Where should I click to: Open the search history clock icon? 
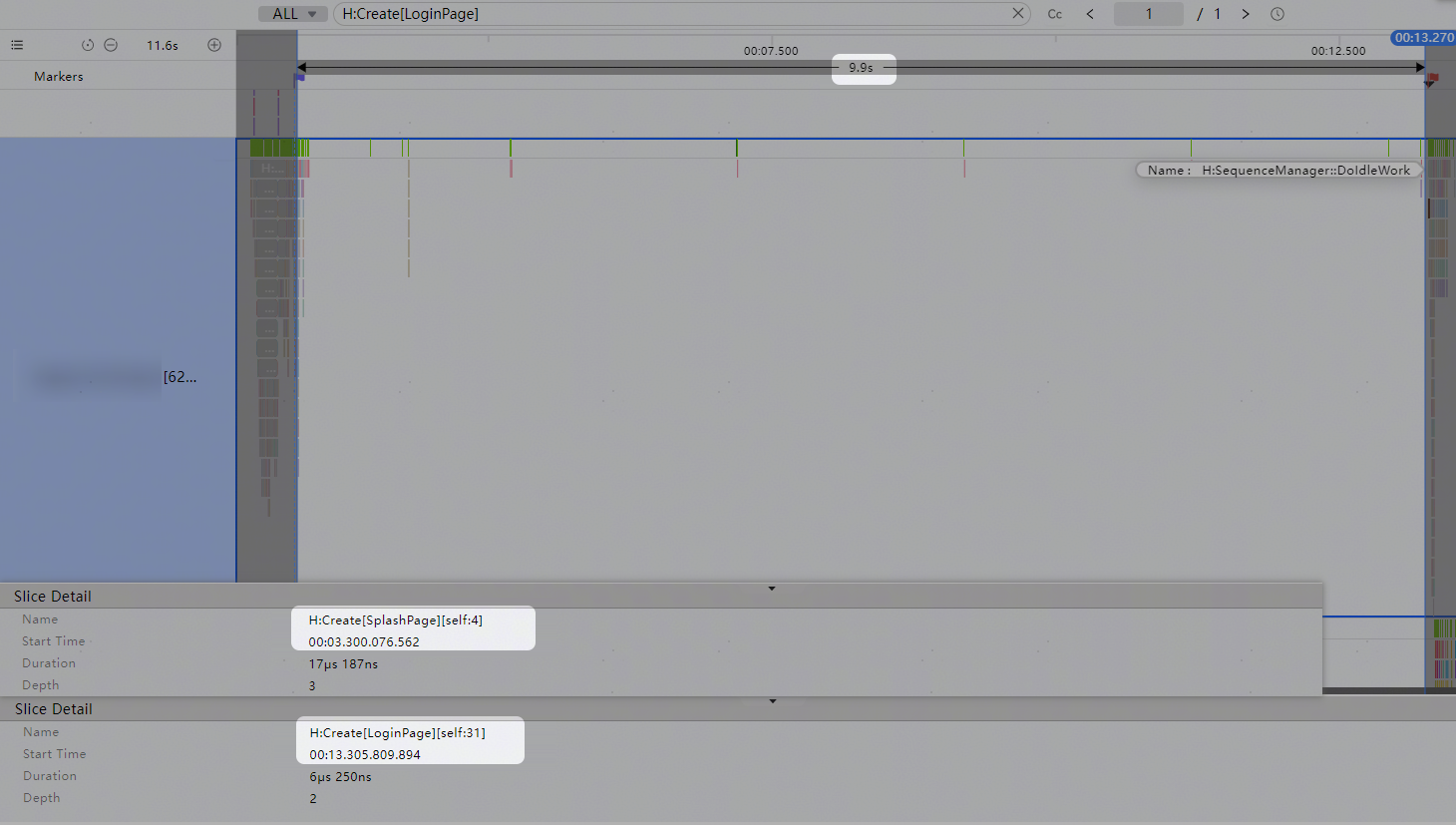(x=1277, y=14)
